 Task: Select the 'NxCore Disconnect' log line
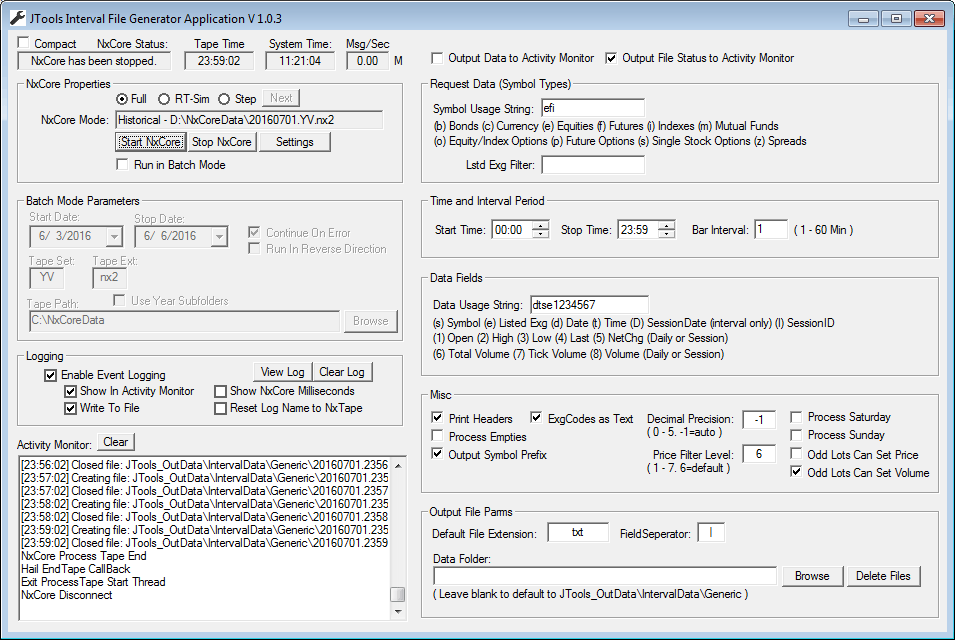tap(67, 595)
